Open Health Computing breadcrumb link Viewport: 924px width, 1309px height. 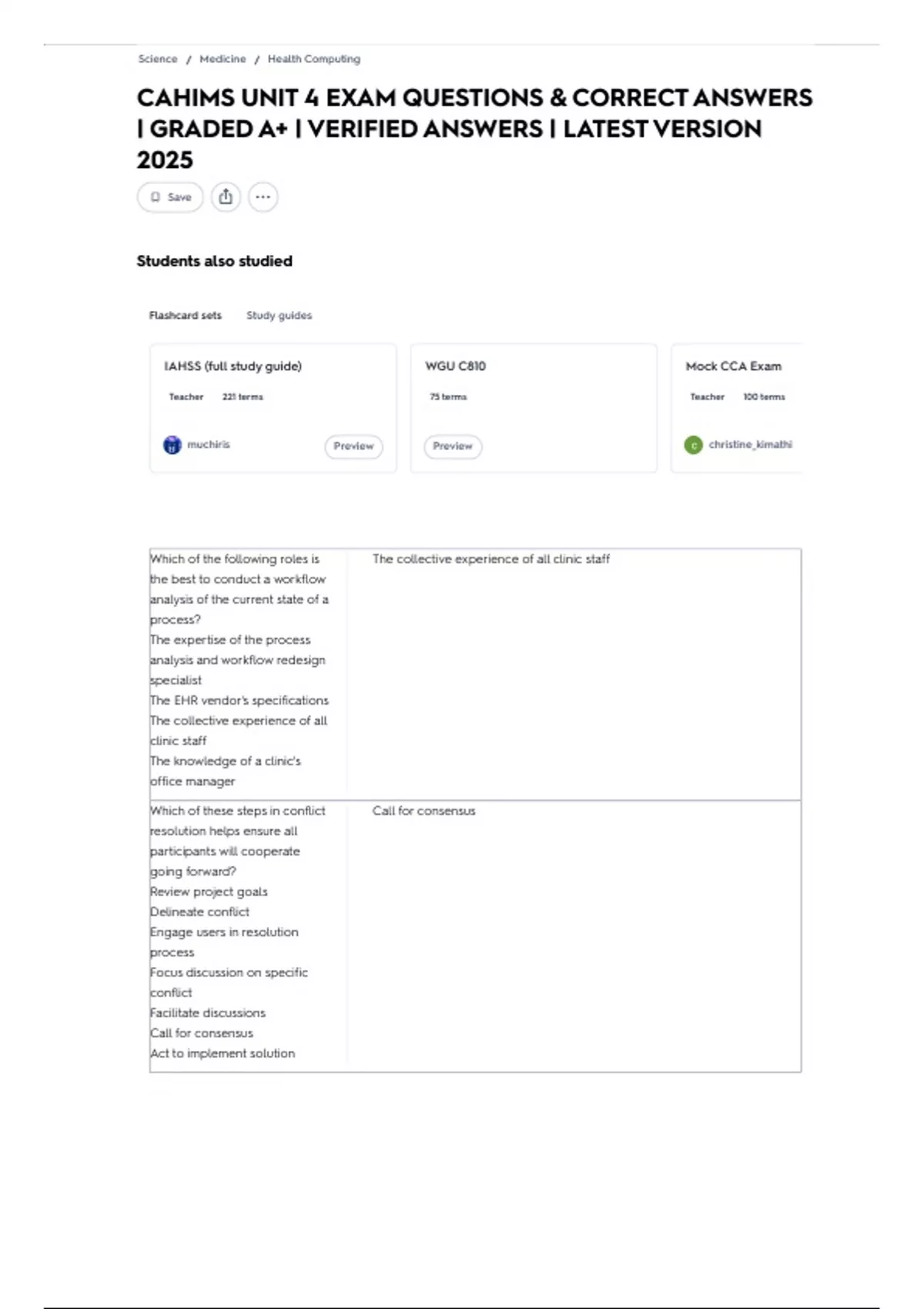(313, 59)
